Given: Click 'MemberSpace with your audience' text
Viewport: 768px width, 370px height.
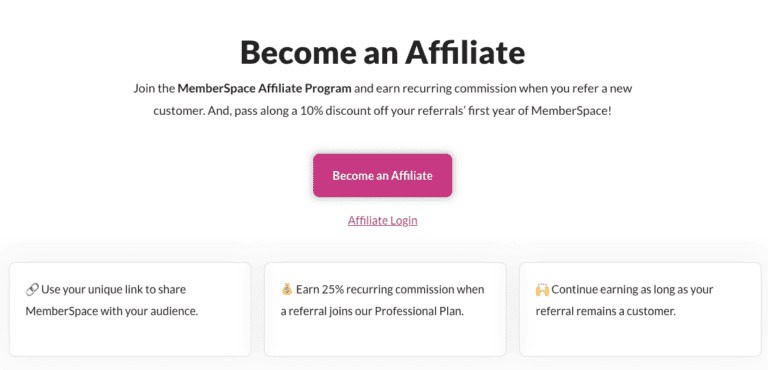Looking at the screenshot, I should click(112, 311).
